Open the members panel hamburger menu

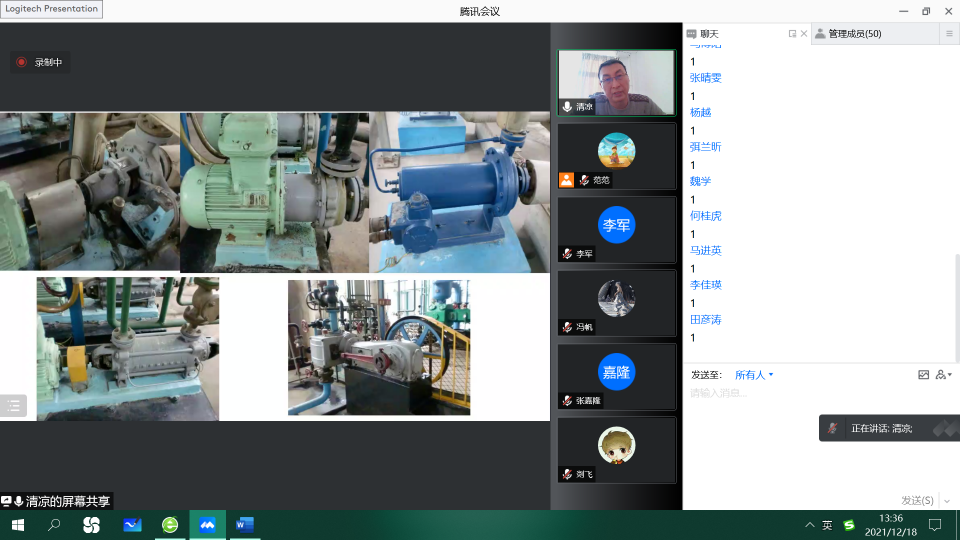coord(950,34)
